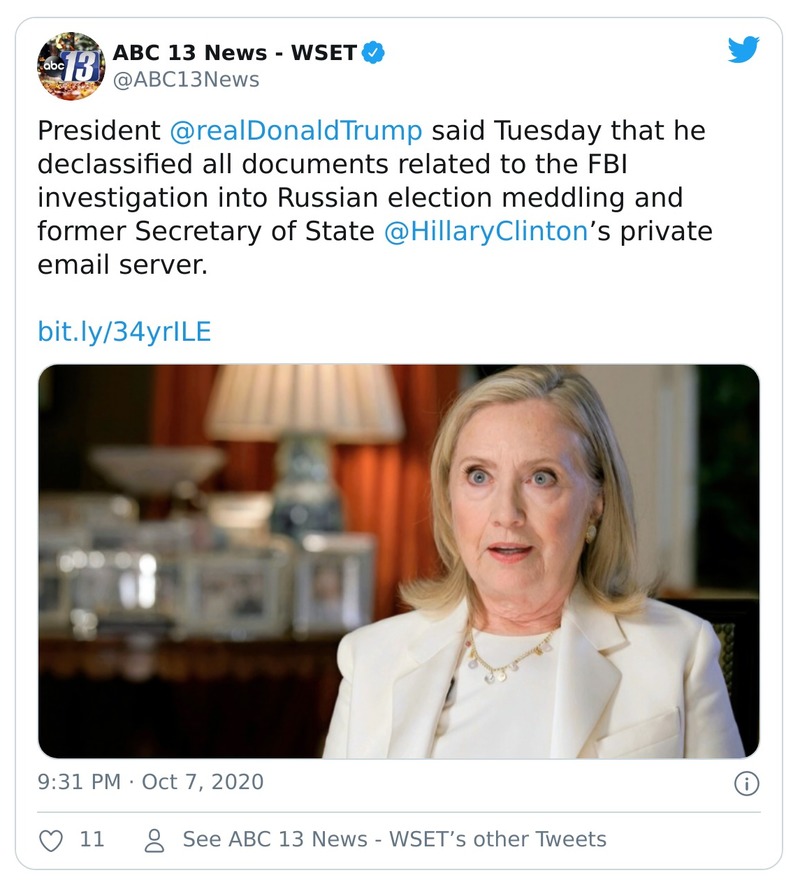Viewport: 800px width, 889px height.
Task: Click the person icon beside other Tweets
Action: pyautogui.click(x=154, y=840)
